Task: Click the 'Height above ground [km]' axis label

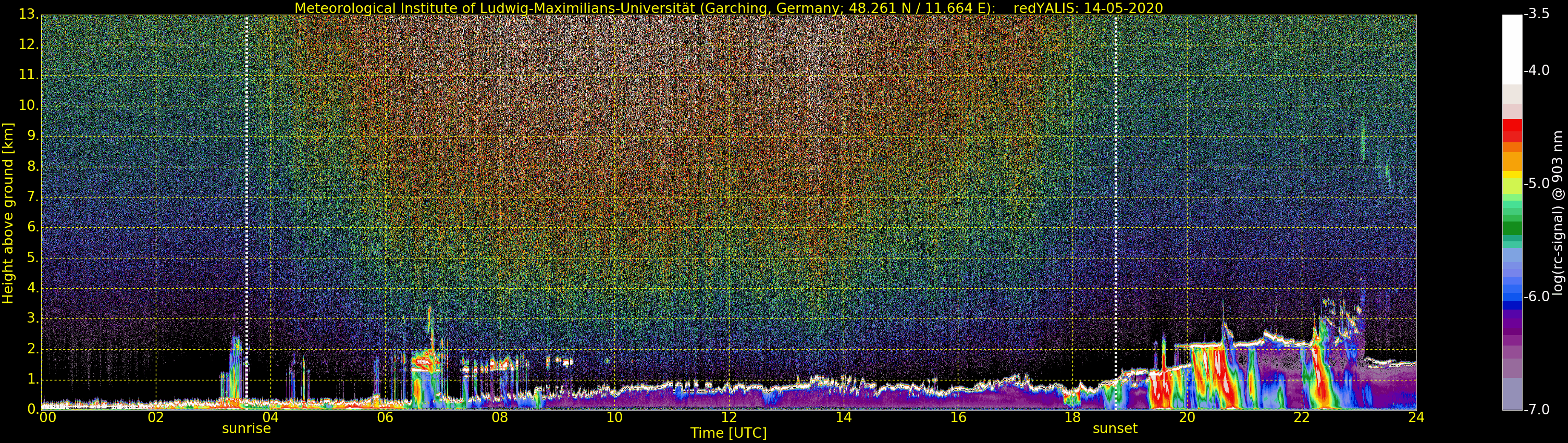Action: point(8,213)
